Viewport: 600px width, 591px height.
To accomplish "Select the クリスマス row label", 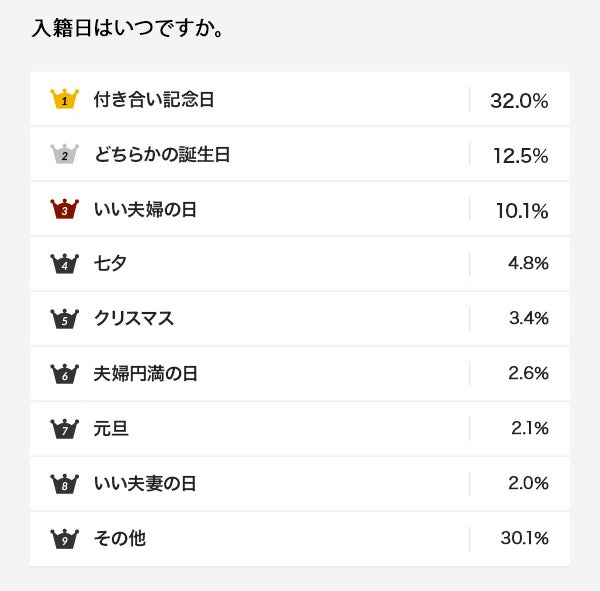I will pos(134,319).
